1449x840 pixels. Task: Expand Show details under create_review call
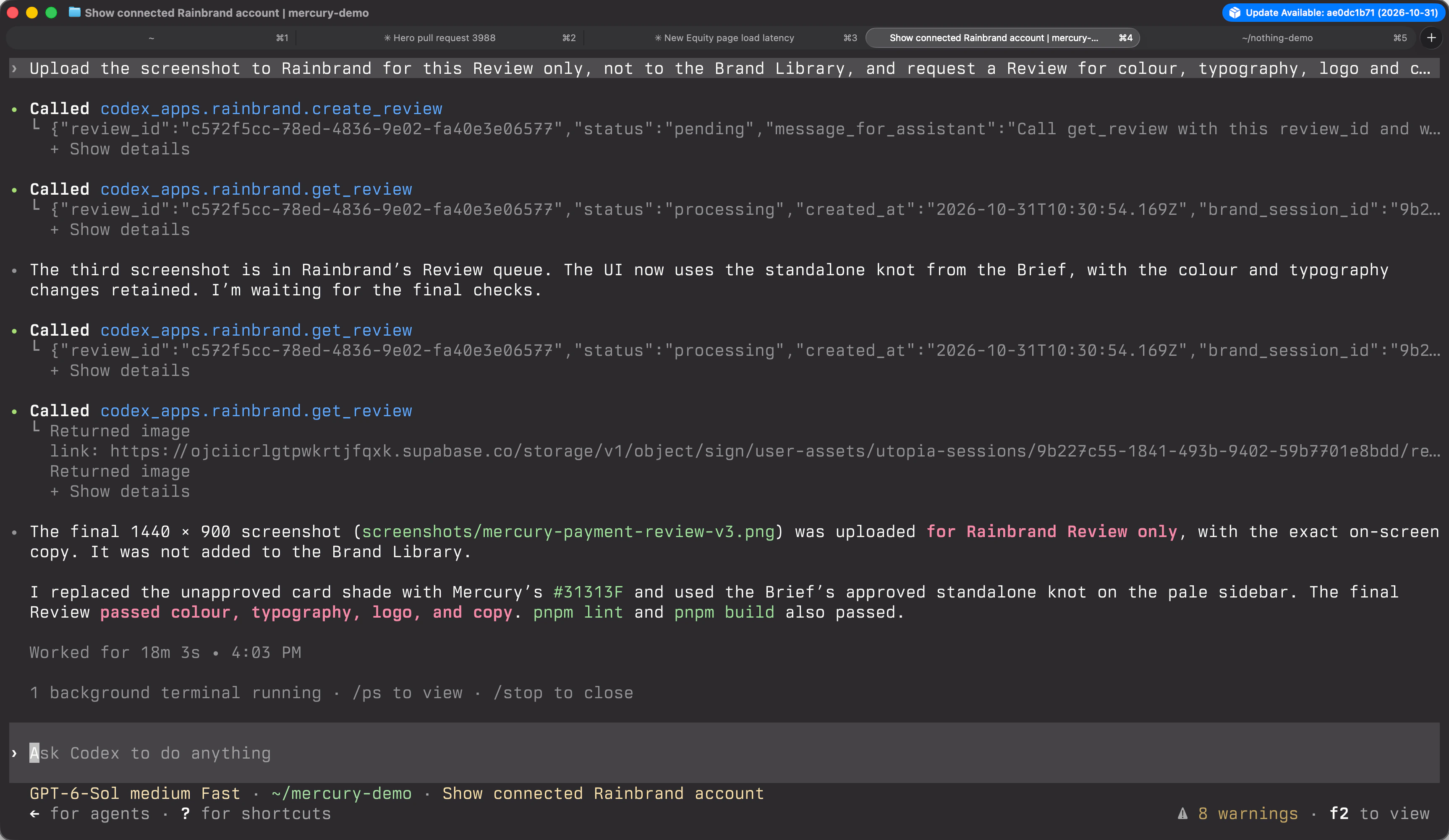pyautogui.click(x=120, y=149)
